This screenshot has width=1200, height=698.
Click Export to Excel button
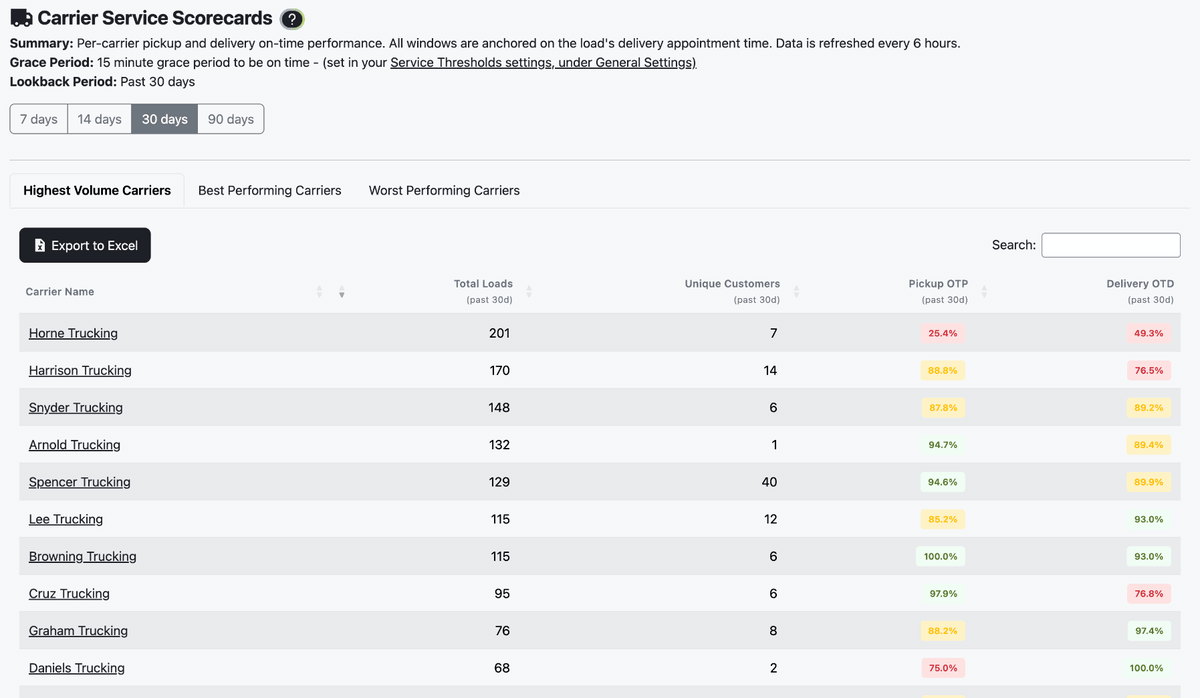(x=85, y=245)
